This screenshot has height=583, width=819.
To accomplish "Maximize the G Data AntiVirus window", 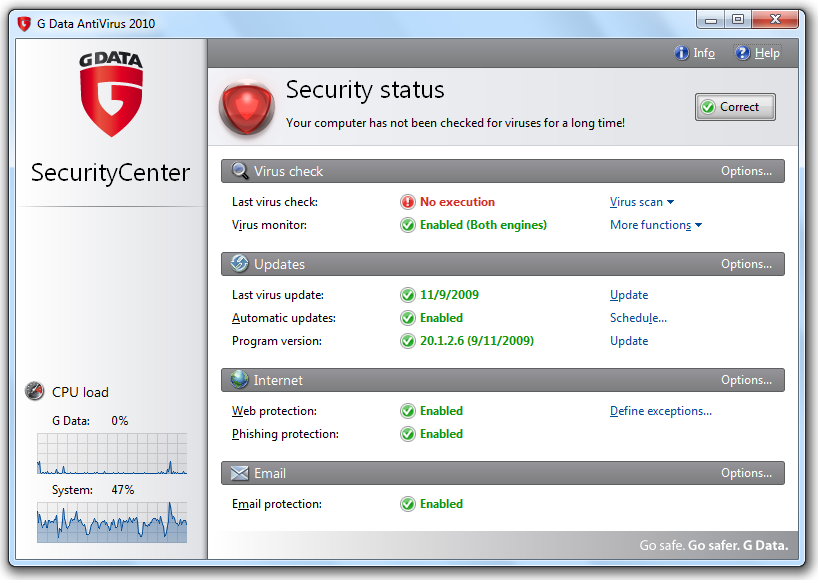I will 738,20.
